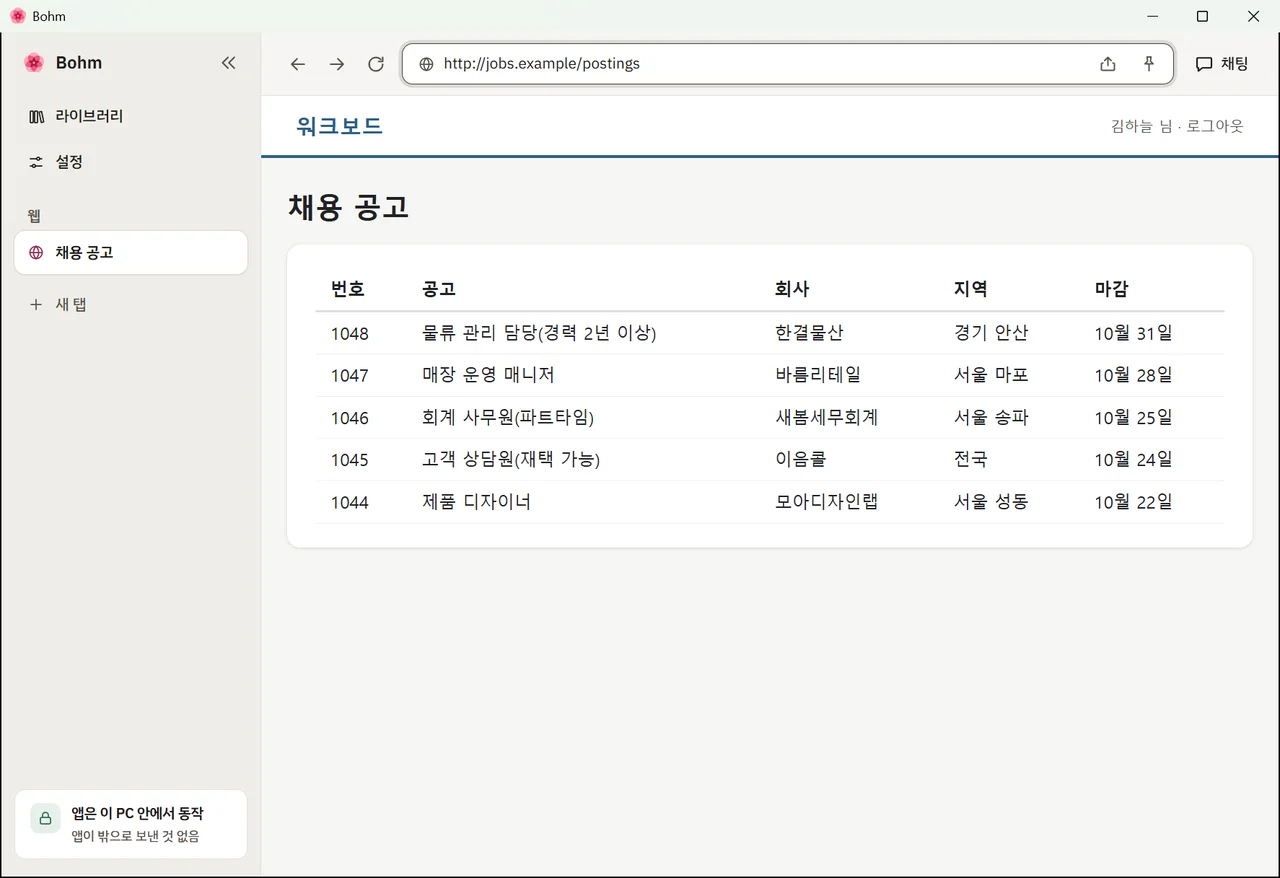Click the 앱은 이 PC 안에서 동작 notice
1280x878 pixels.
tap(131, 824)
